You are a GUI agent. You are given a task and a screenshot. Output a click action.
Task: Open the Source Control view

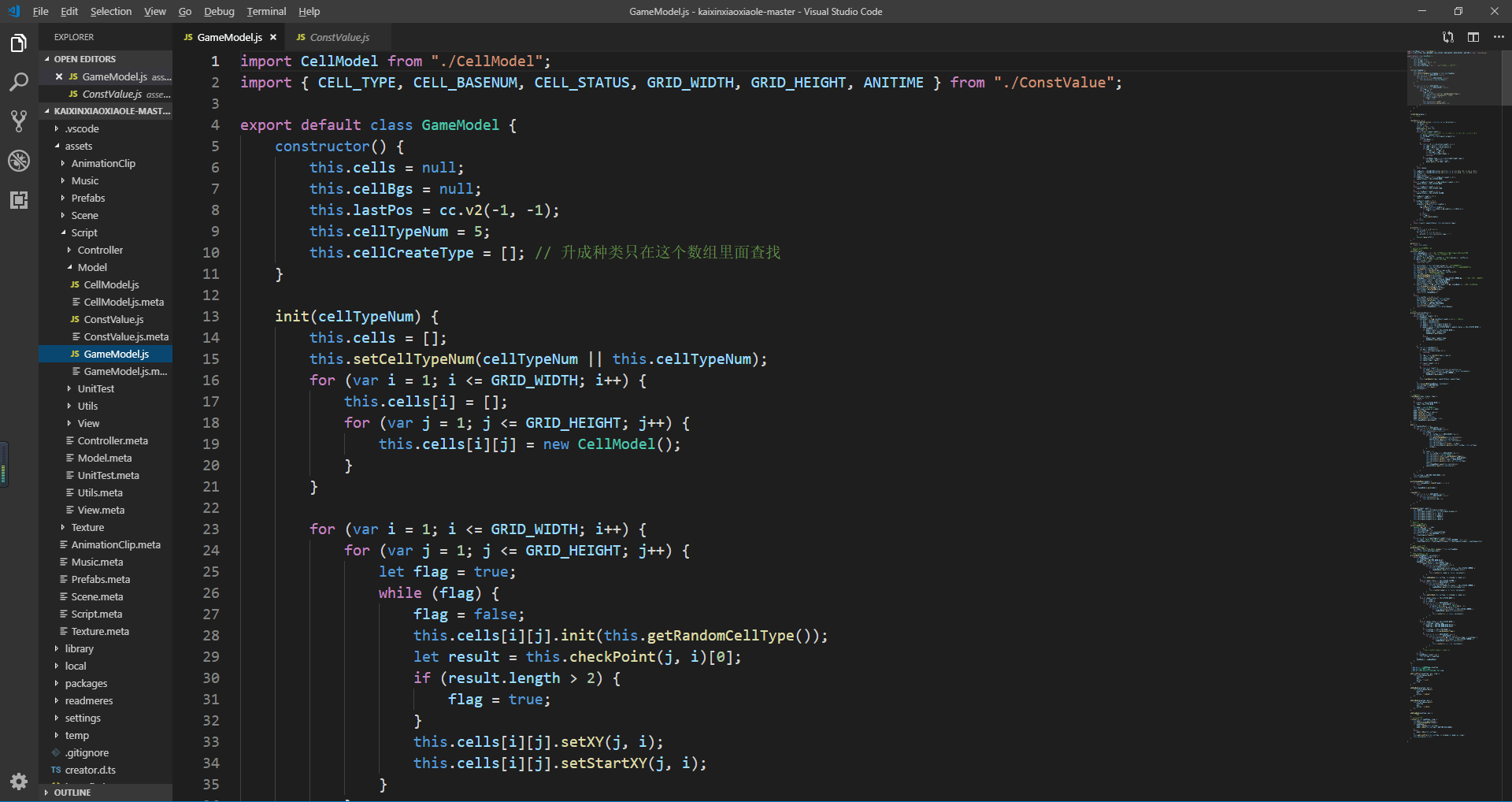[19, 121]
